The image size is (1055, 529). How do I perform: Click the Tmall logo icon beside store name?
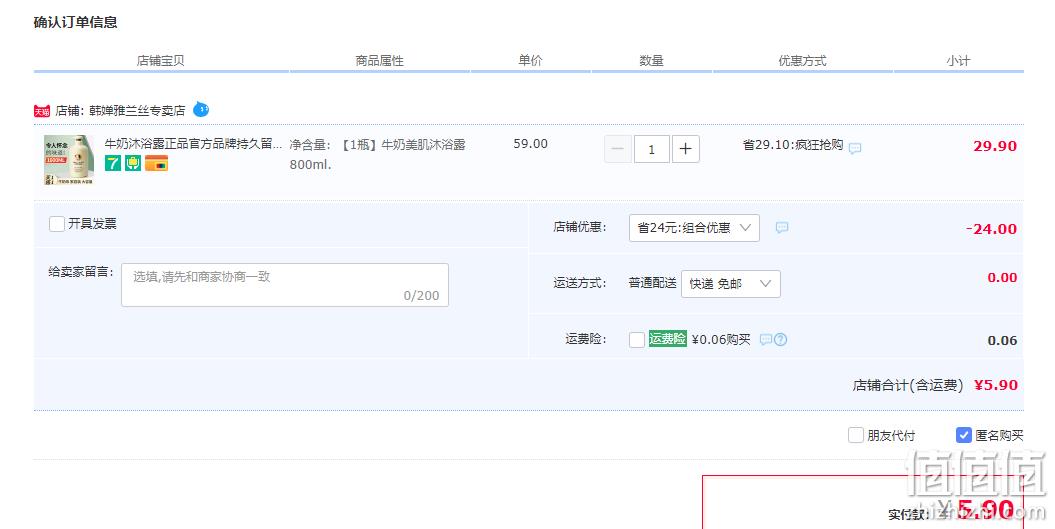point(42,111)
